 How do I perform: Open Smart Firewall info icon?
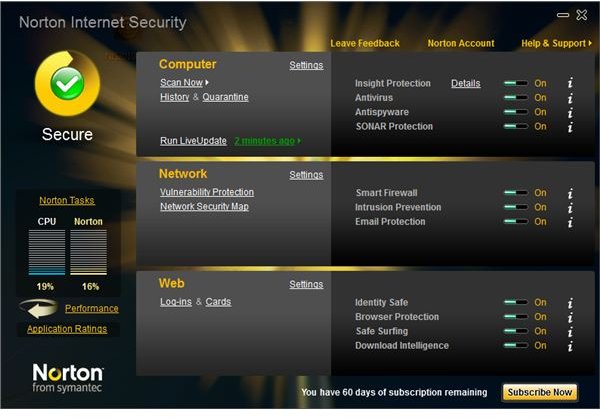pos(570,193)
